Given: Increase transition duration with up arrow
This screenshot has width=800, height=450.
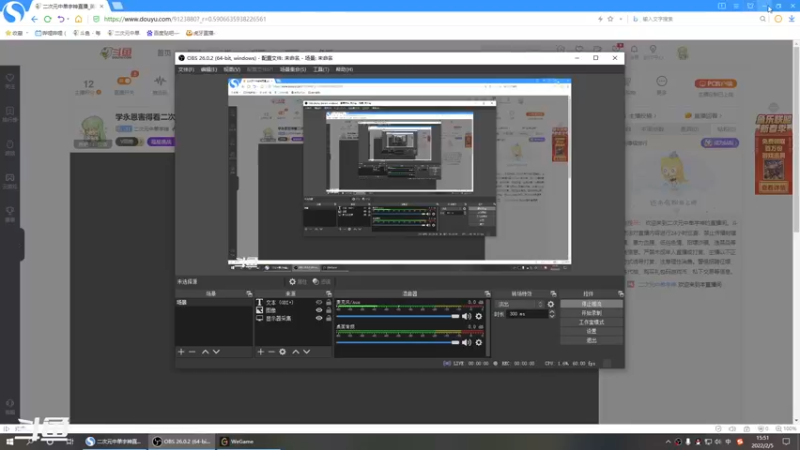Looking at the screenshot, I should pos(552,312).
